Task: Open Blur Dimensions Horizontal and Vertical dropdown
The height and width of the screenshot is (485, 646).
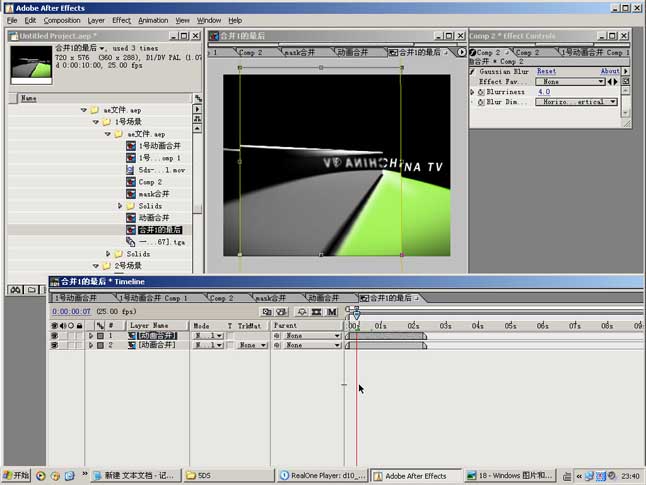Action: [576, 102]
